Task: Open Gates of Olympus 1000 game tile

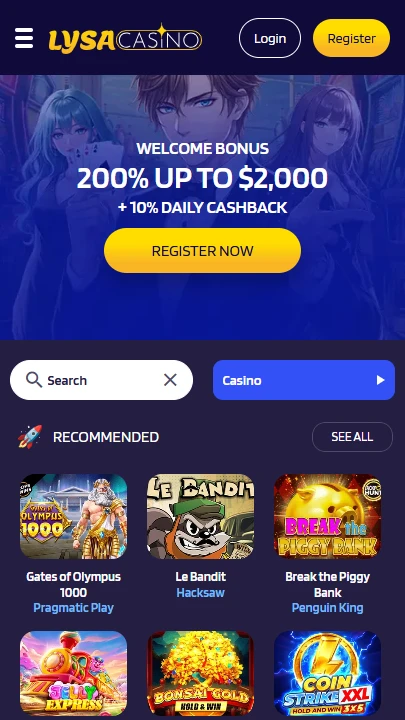Action: 73,516
